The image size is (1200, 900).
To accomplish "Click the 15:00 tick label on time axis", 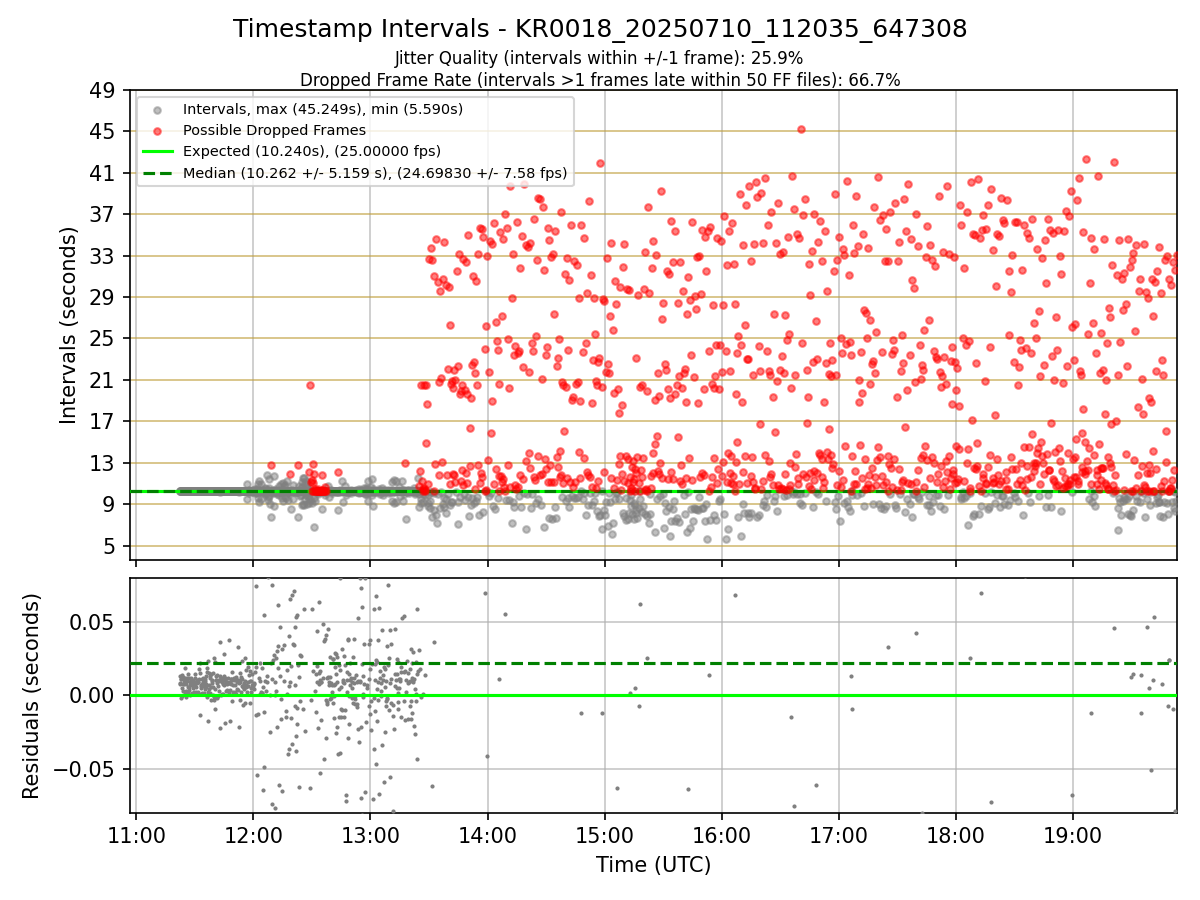I will [604, 834].
